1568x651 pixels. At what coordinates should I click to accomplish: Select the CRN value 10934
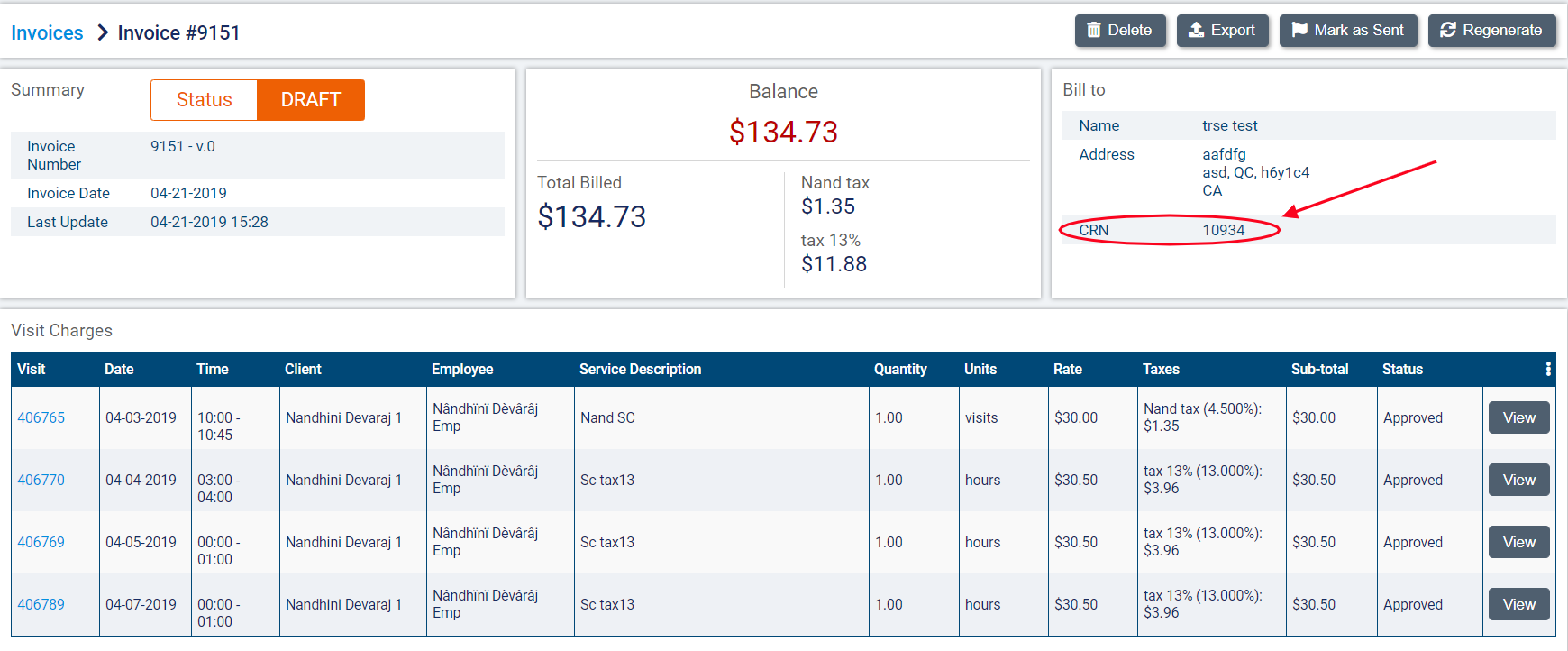pyautogui.click(x=1223, y=230)
